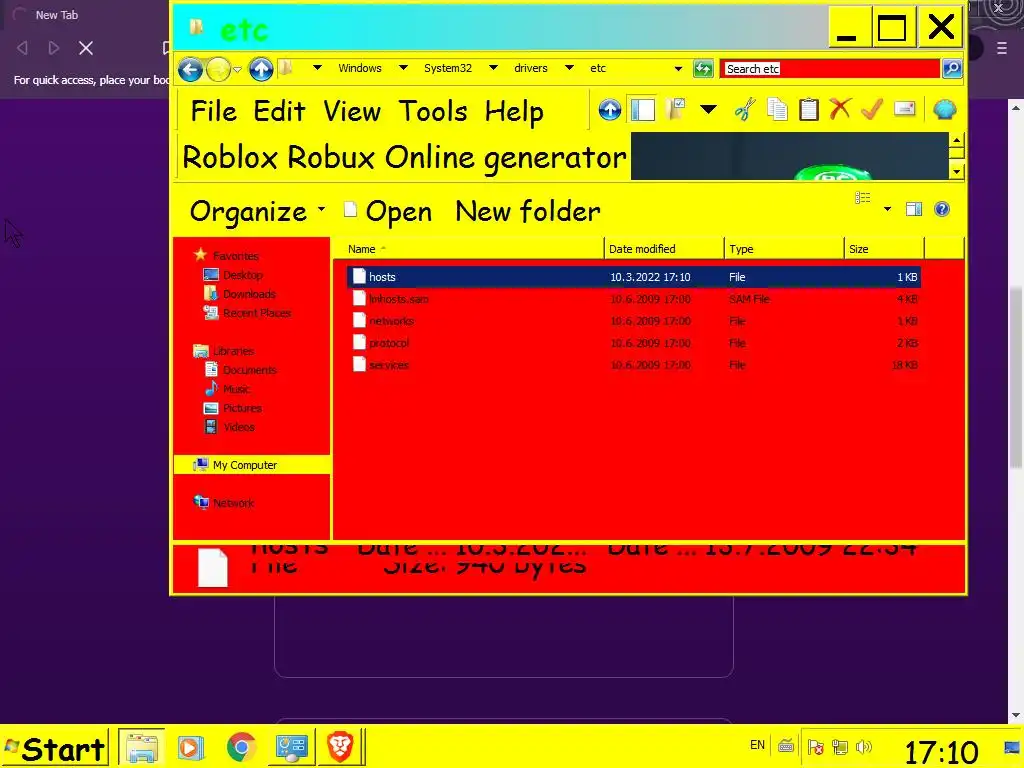
Task: Open the Help menu
Action: (x=514, y=112)
